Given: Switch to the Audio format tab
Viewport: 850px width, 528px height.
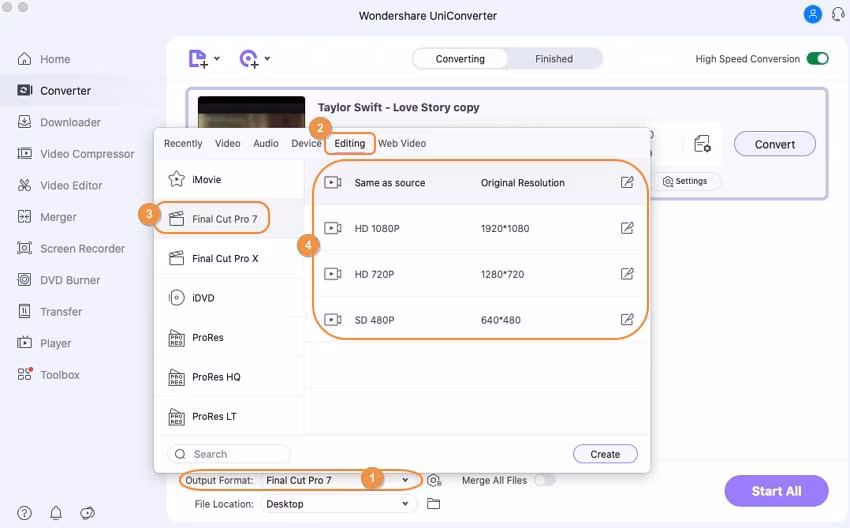Looking at the screenshot, I should coord(266,143).
